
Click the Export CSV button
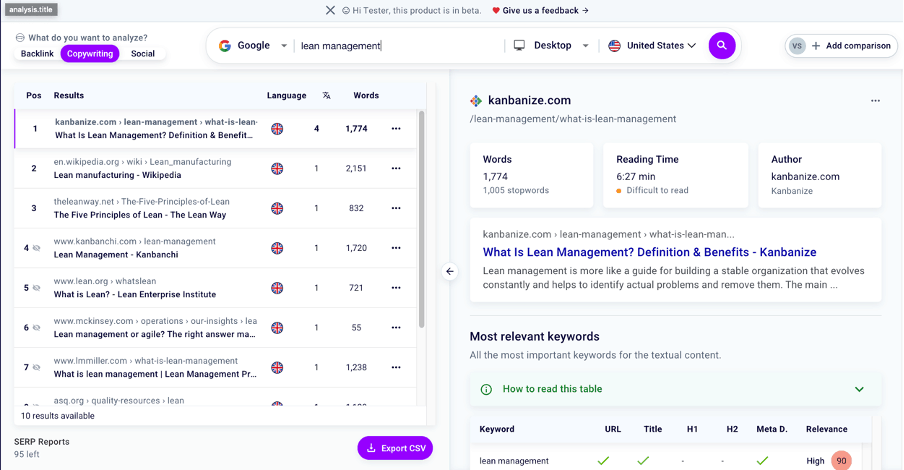pyautogui.click(x=395, y=448)
